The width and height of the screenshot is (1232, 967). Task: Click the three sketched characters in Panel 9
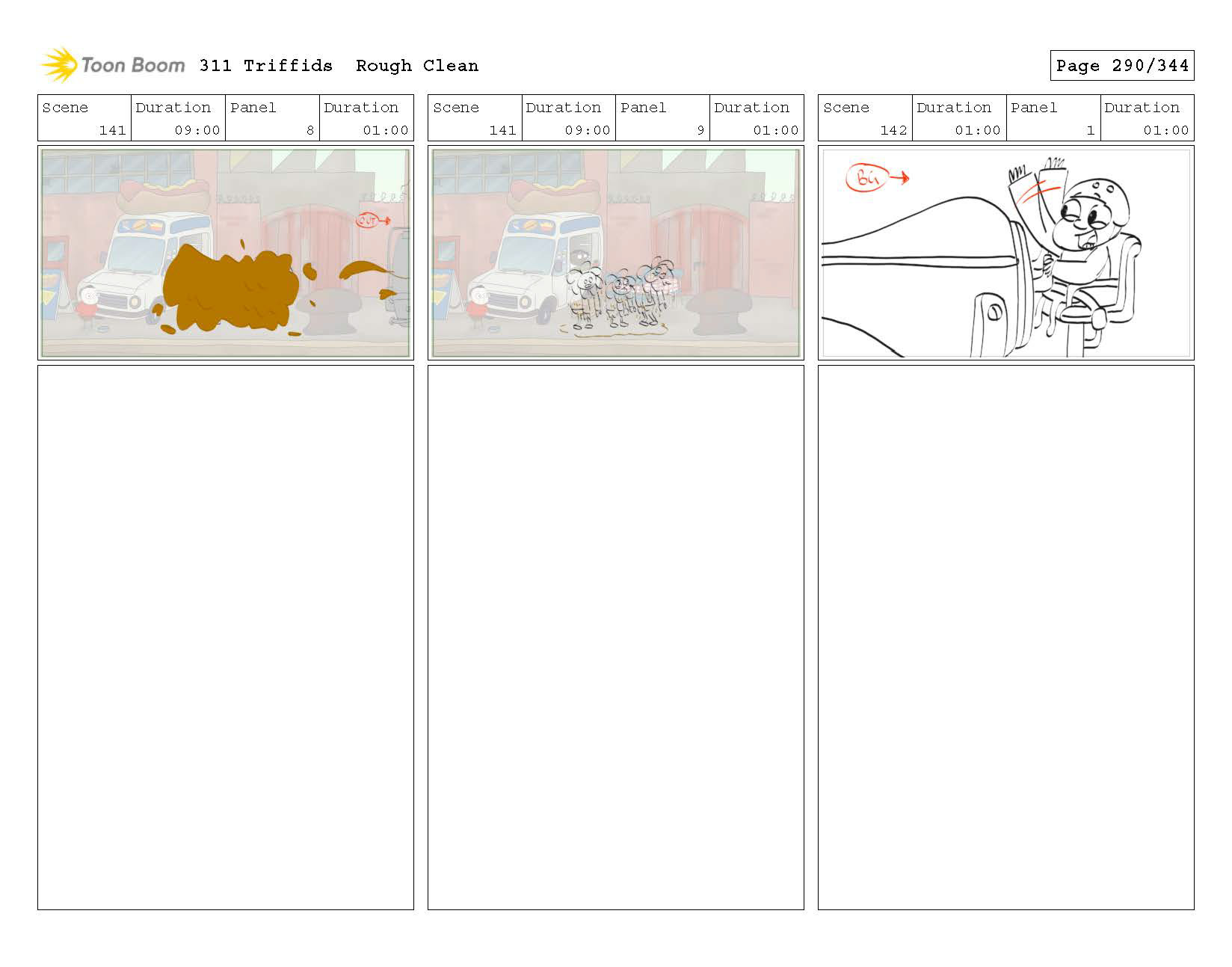pyautogui.click(x=620, y=293)
